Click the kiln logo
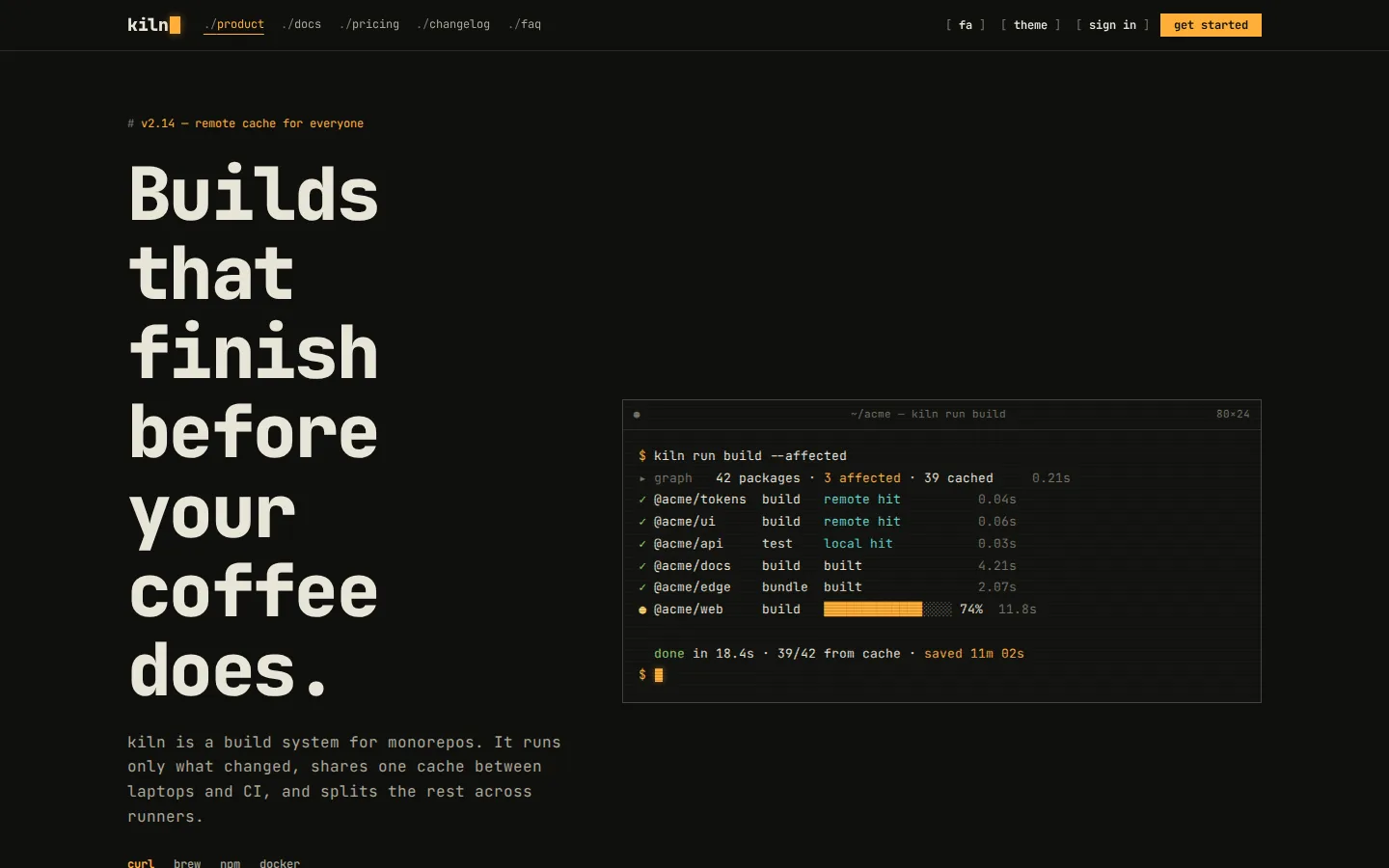This screenshot has width=1389, height=868. point(153,25)
